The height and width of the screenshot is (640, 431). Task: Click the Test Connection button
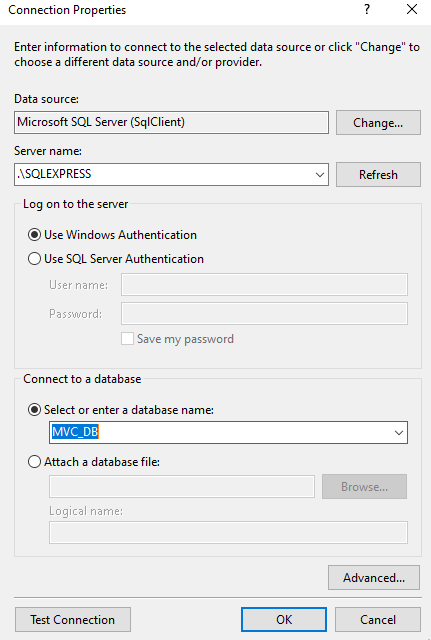(x=73, y=620)
